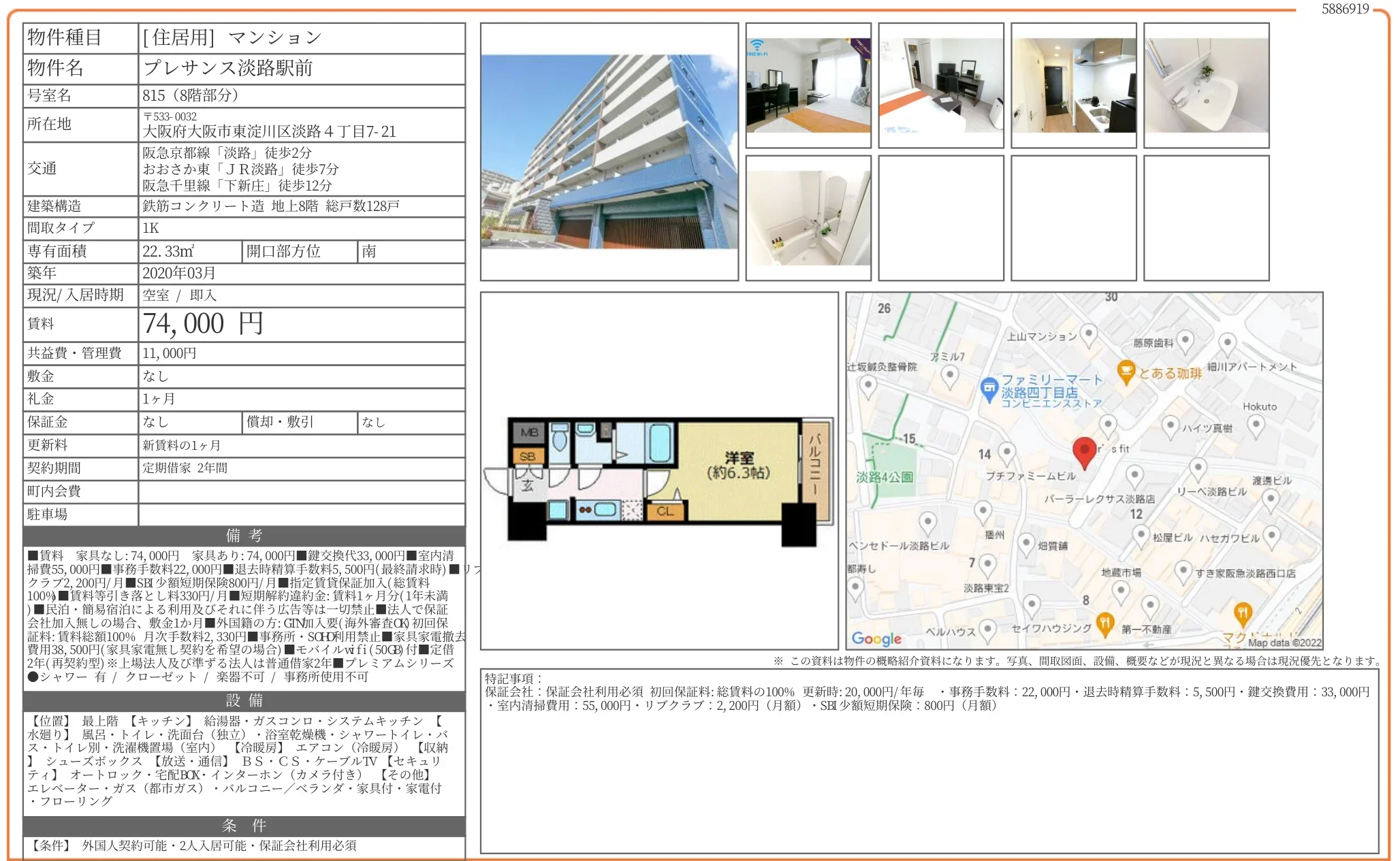This screenshot has width=1400, height=861.
Task: Select the すき家阪急淡路西口店 map pin
Action: [x=1183, y=569]
